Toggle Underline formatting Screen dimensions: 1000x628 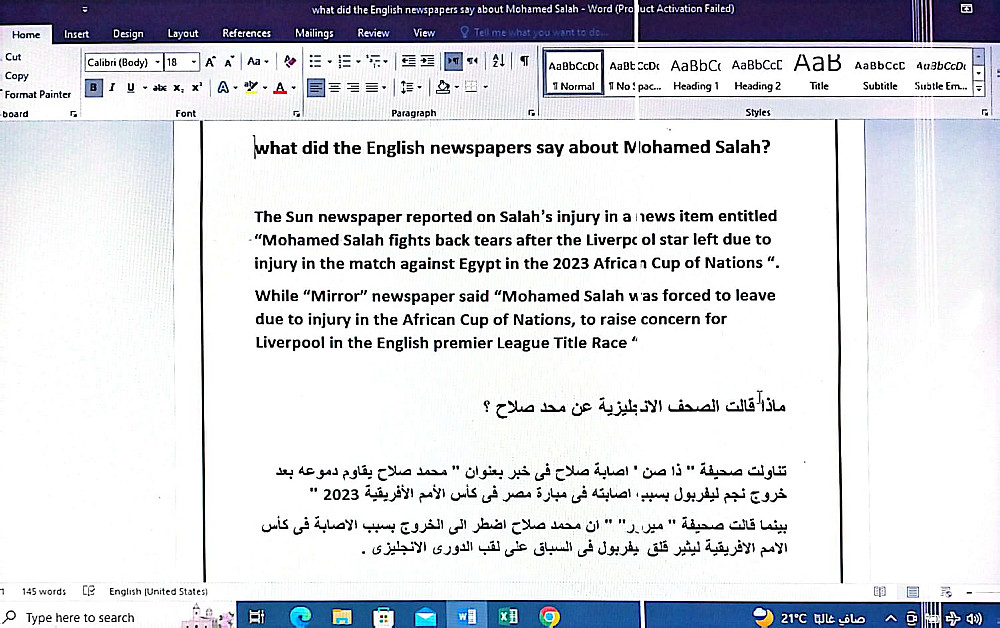pyautogui.click(x=131, y=87)
